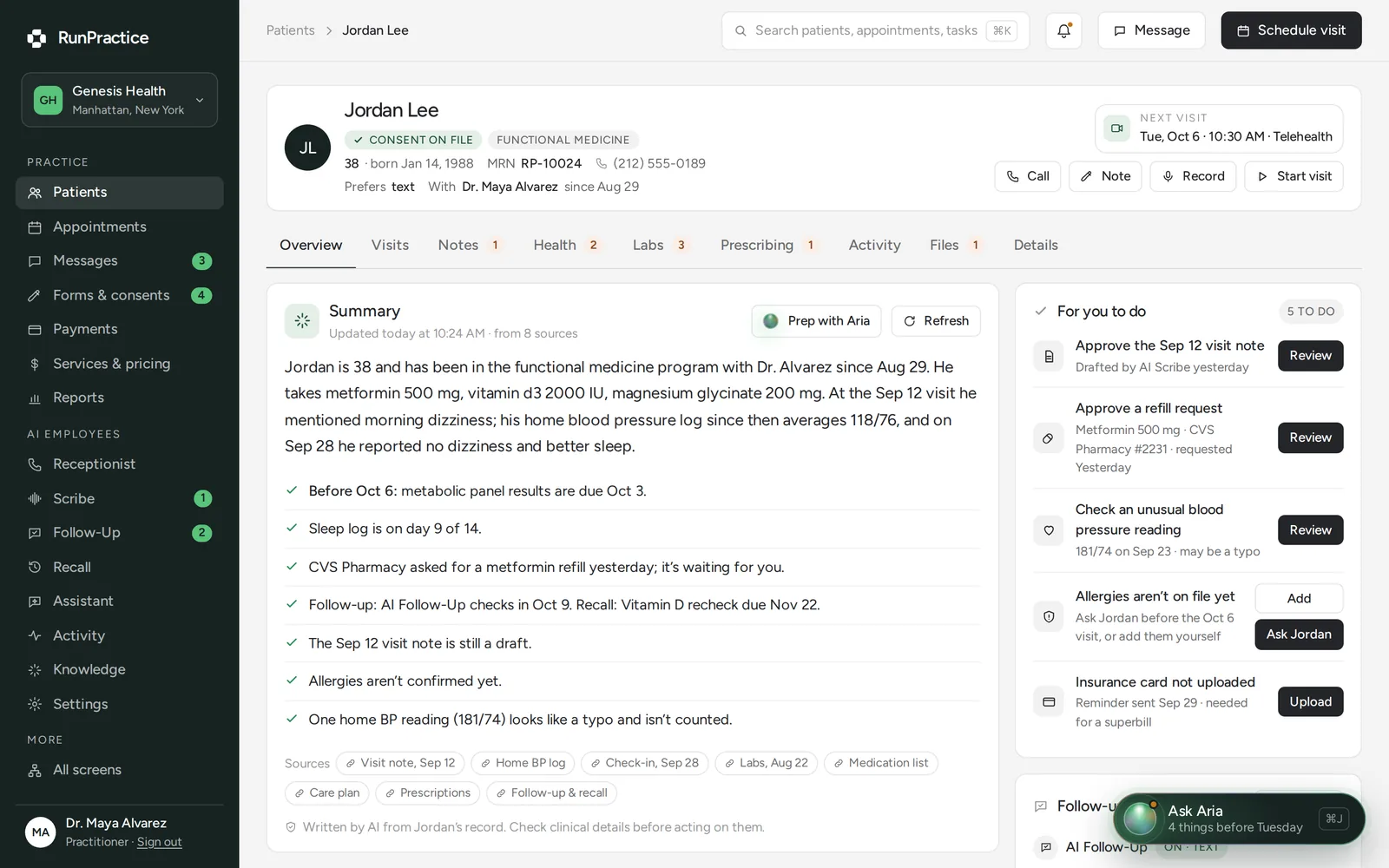The width and height of the screenshot is (1389, 868).
Task: Open the Health tab
Action: pyautogui.click(x=568, y=246)
